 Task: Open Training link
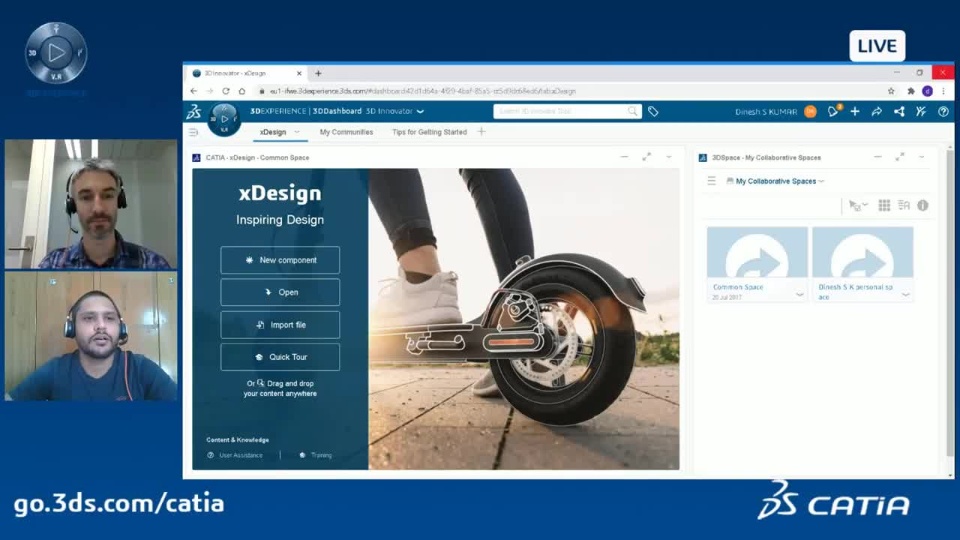point(316,456)
